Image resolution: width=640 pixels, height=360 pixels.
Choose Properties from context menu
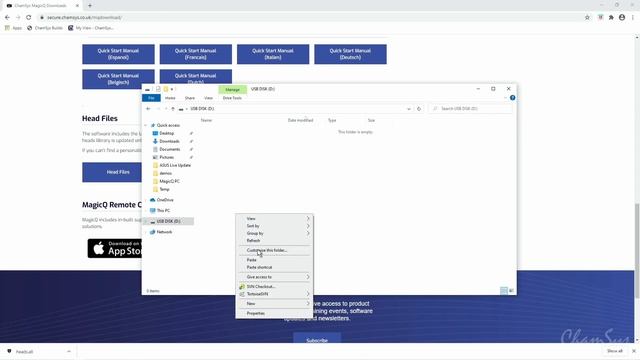click(x=274, y=313)
